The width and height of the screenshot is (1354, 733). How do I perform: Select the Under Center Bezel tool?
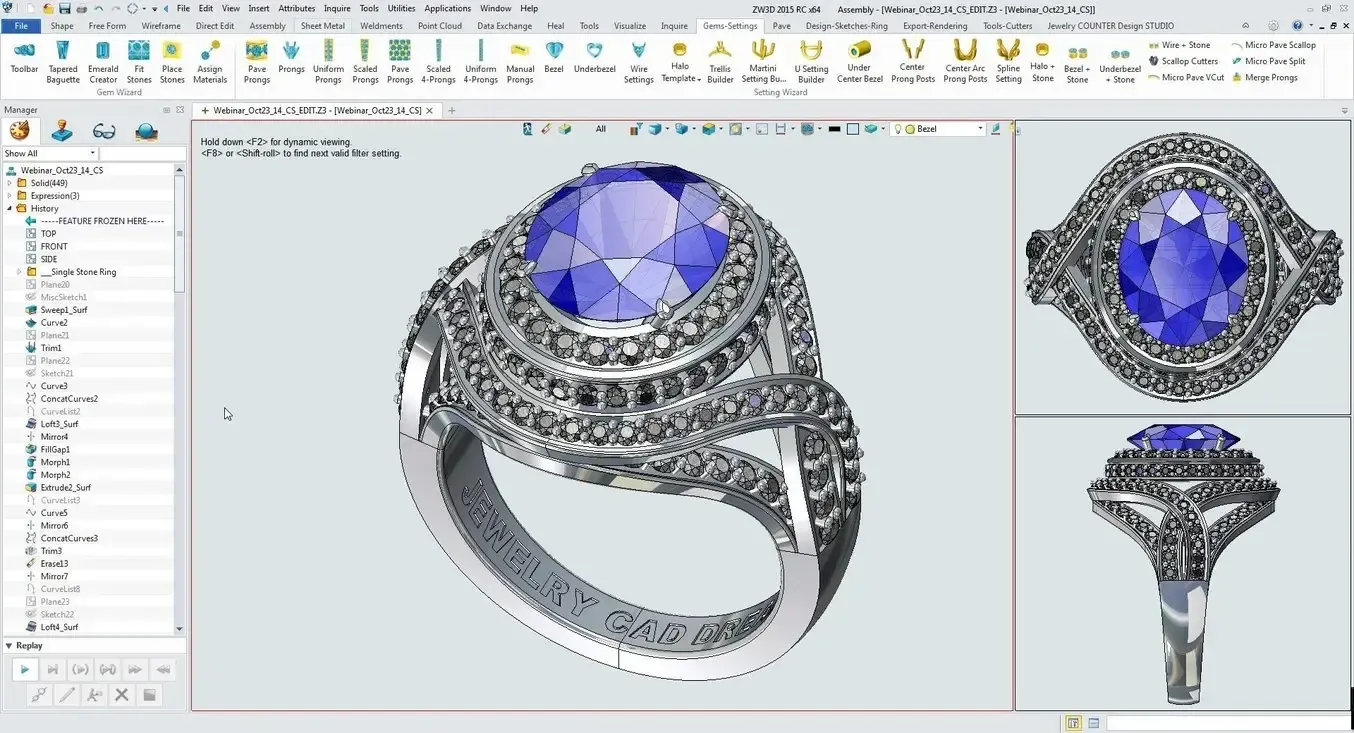(x=859, y=60)
